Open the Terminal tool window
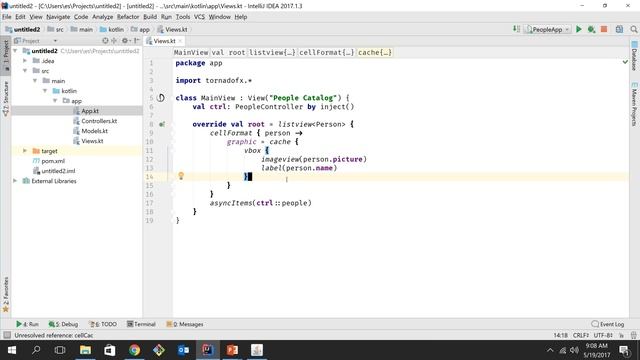The image size is (640, 360). [141, 324]
